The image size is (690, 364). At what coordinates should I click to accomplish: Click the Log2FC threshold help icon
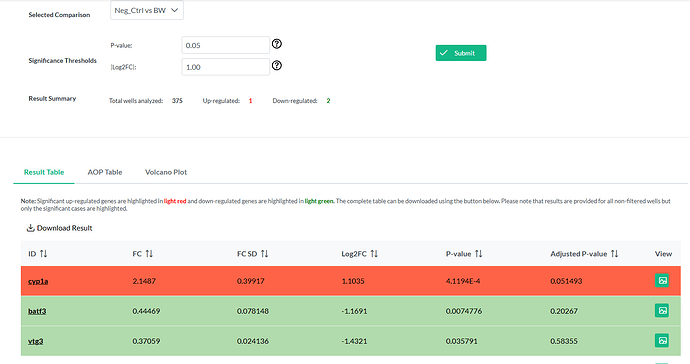pos(276,66)
